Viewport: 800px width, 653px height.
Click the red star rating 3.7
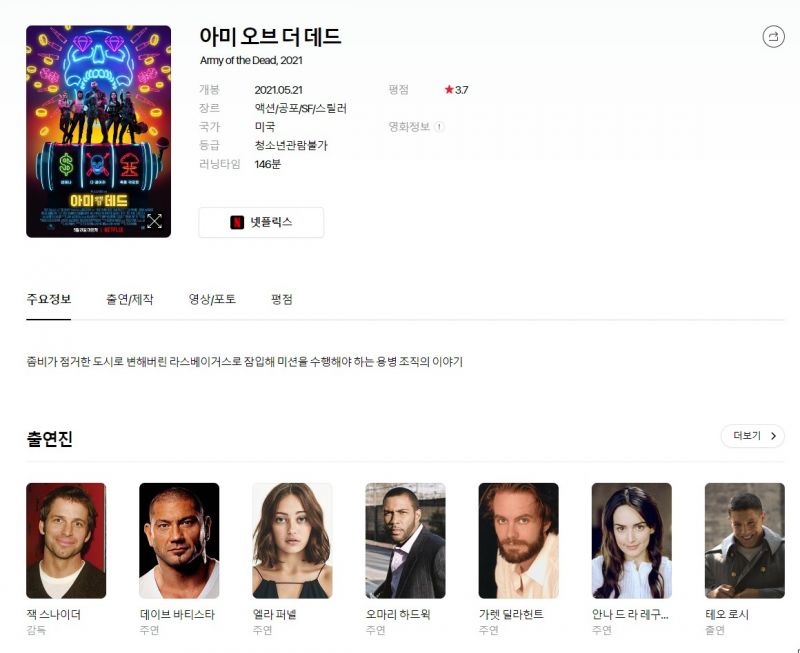[456, 90]
